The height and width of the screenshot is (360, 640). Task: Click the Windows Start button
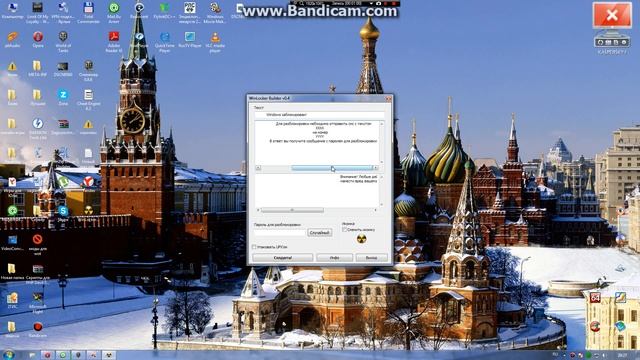[8, 355]
